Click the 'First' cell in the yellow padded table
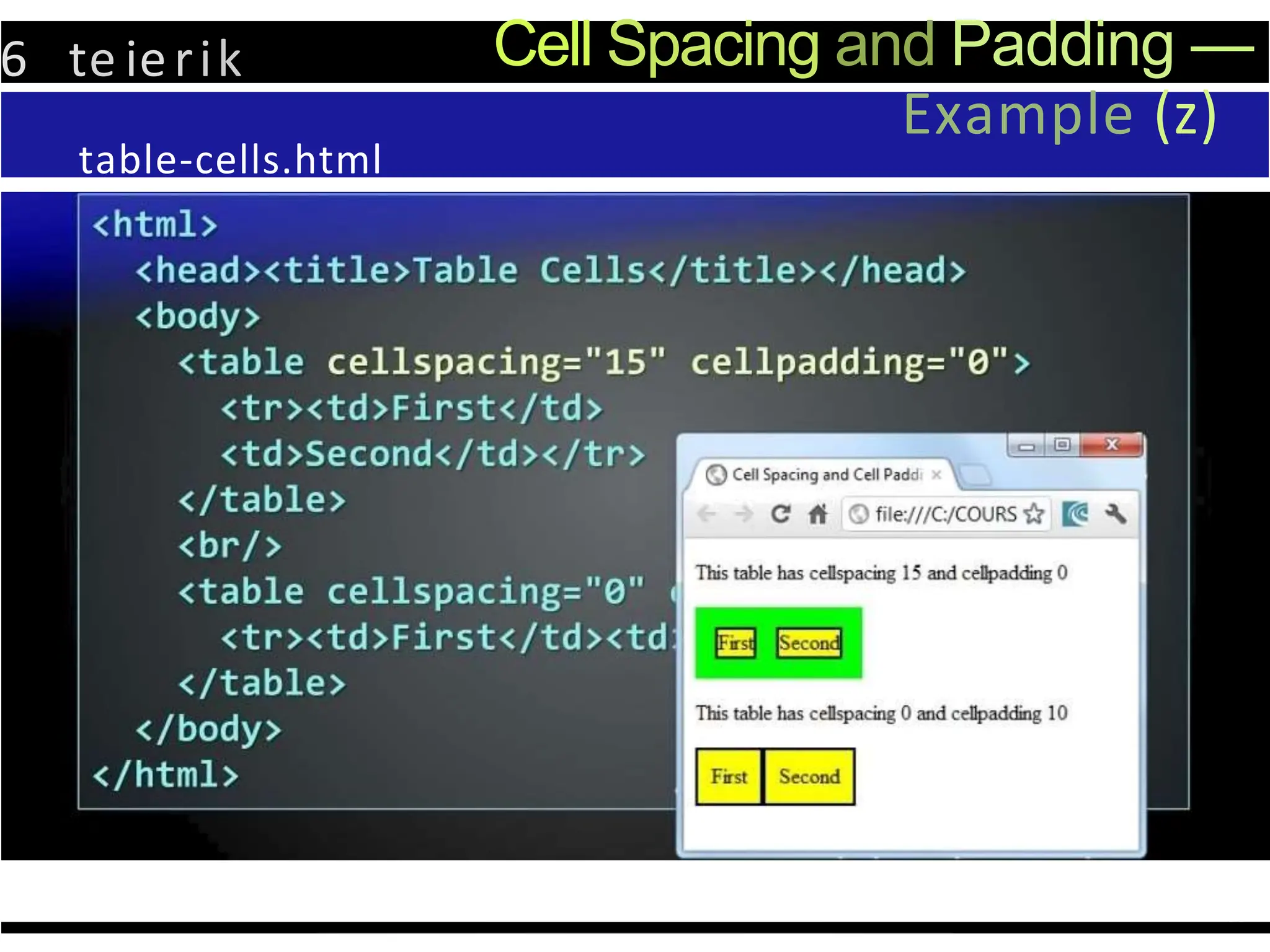The height and width of the screenshot is (952, 1270). click(729, 777)
